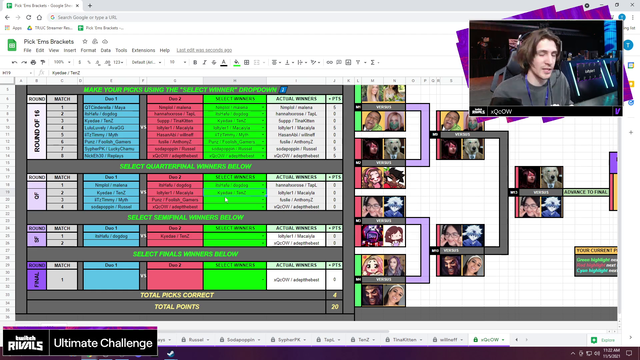Open the File menu
This screenshot has width=640, height=360.
[27, 50]
